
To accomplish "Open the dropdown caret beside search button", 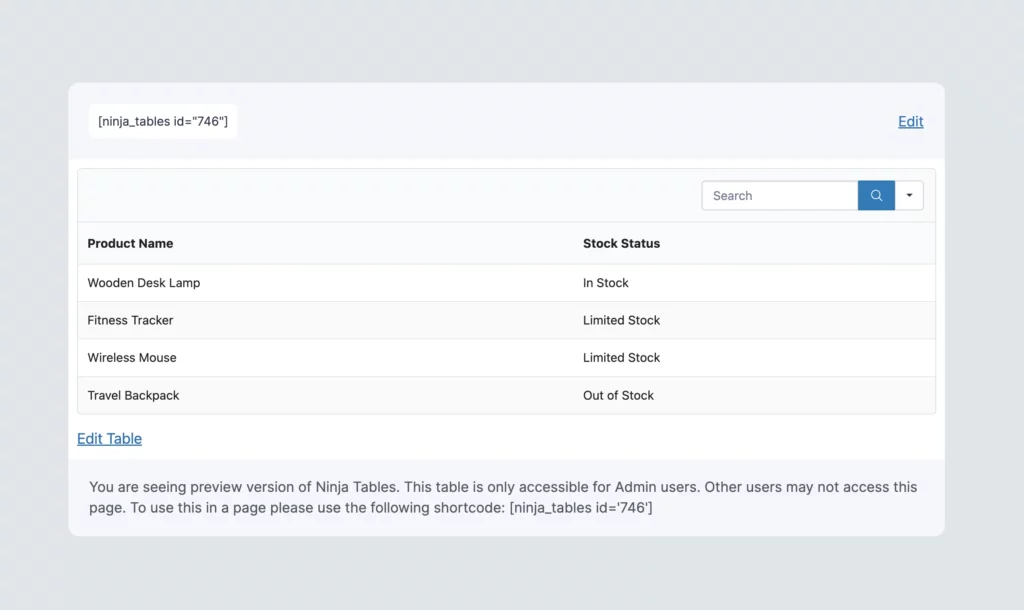I will (909, 196).
